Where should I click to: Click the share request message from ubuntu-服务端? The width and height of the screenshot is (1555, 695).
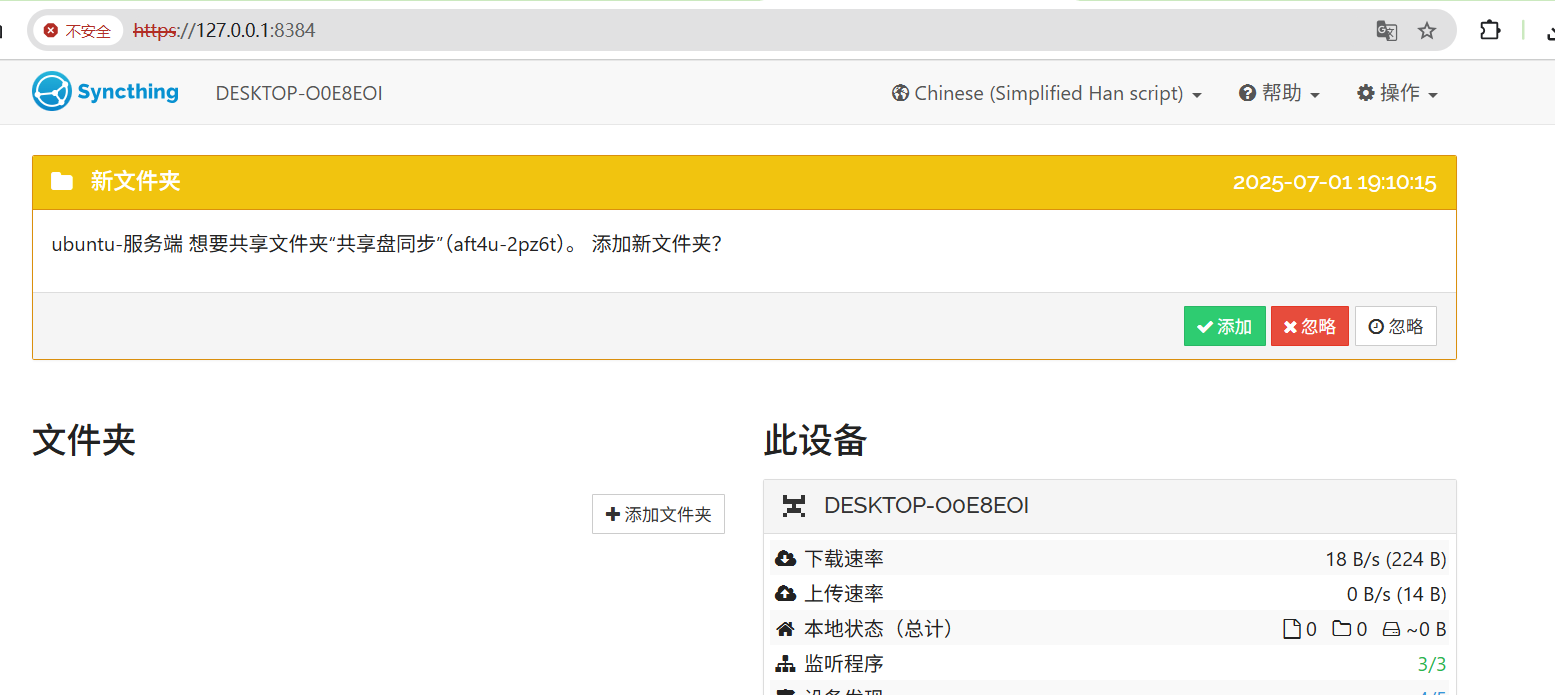tap(386, 244)
